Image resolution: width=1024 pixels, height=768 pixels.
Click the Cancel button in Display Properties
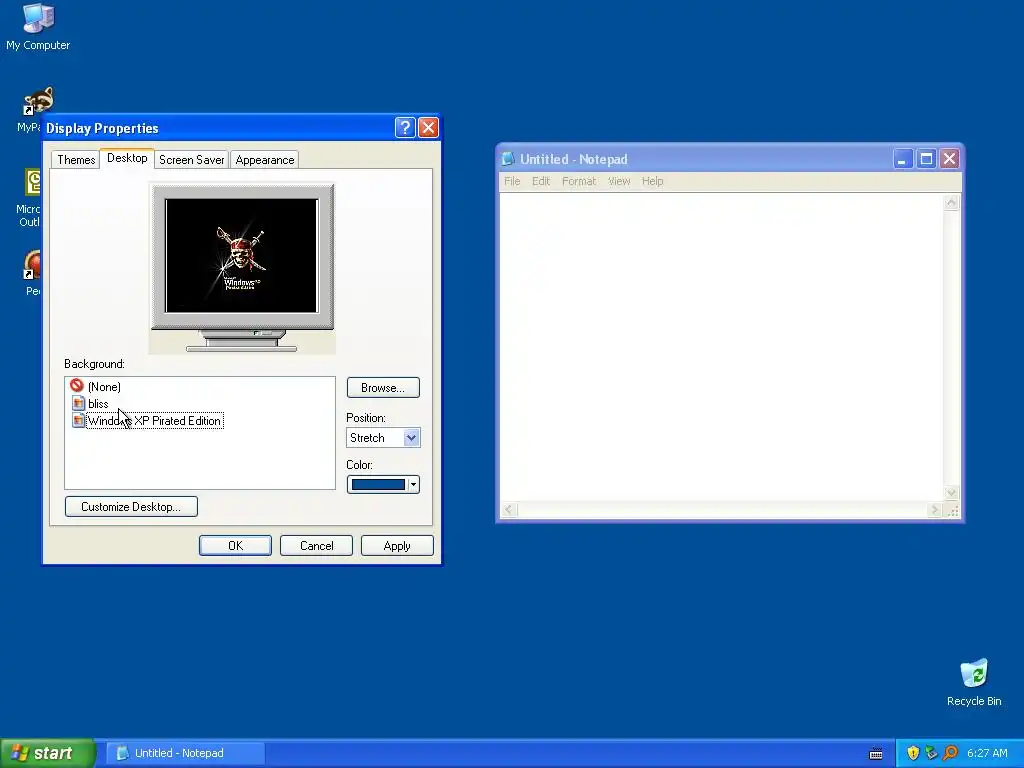pos(316,546)
